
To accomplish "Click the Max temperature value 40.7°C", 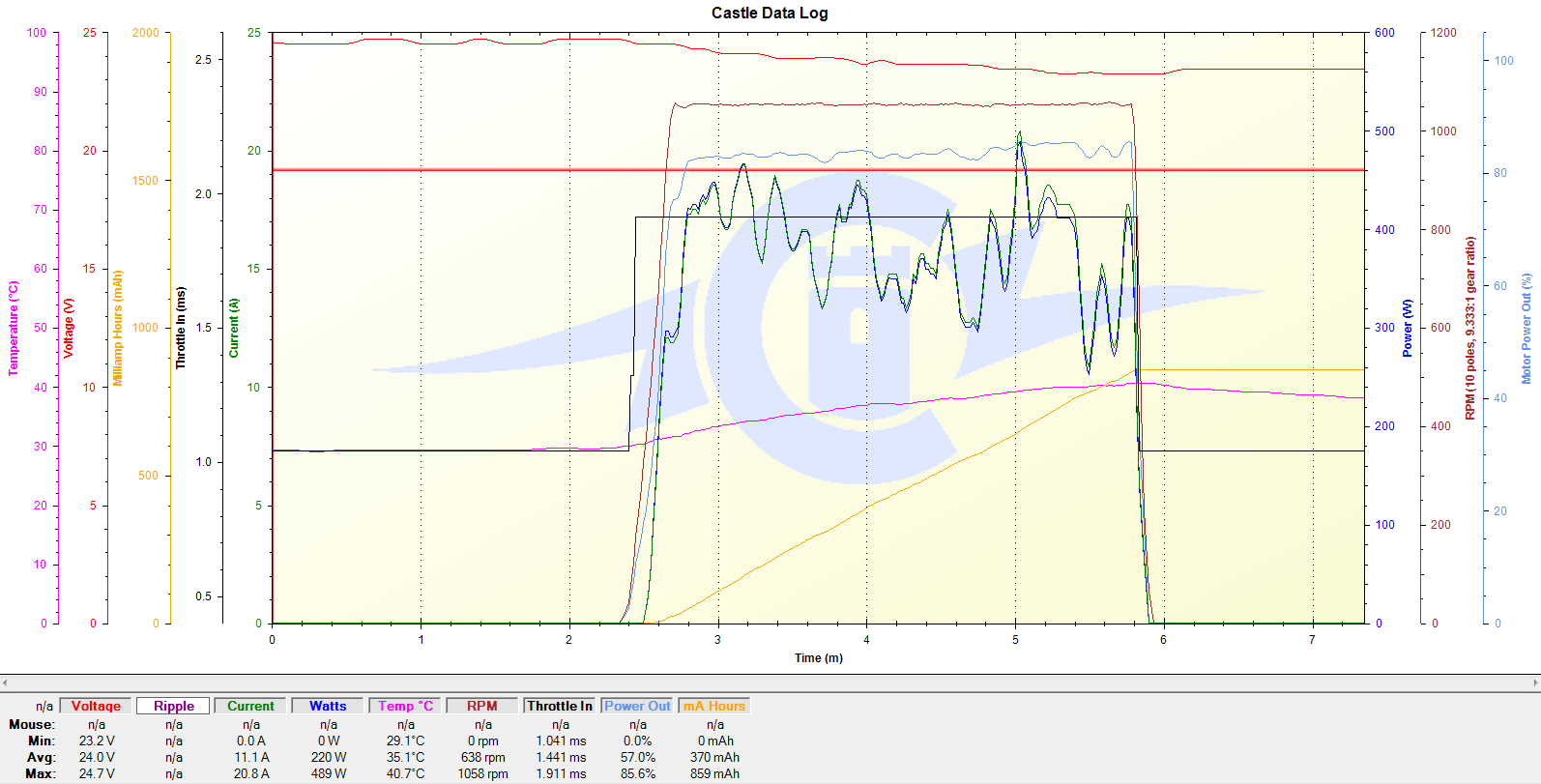I will pos(406,773).
